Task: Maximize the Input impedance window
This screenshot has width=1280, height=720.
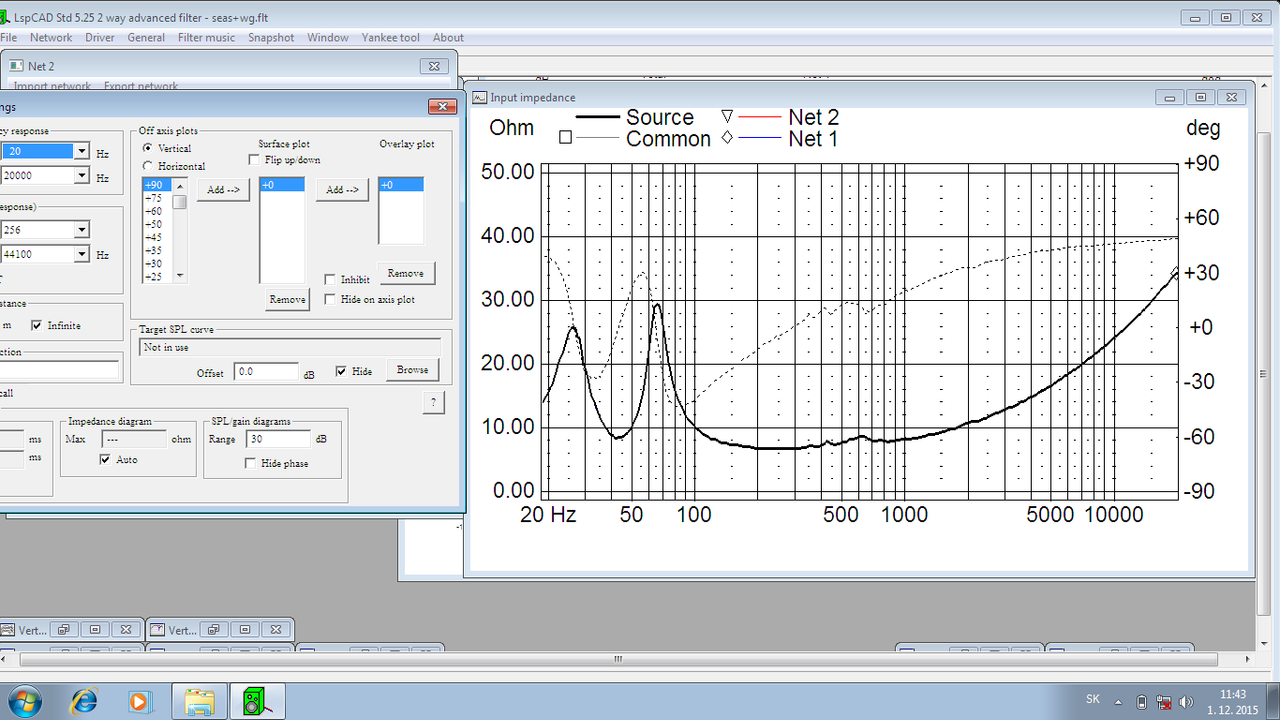Action: (1201, 97)
